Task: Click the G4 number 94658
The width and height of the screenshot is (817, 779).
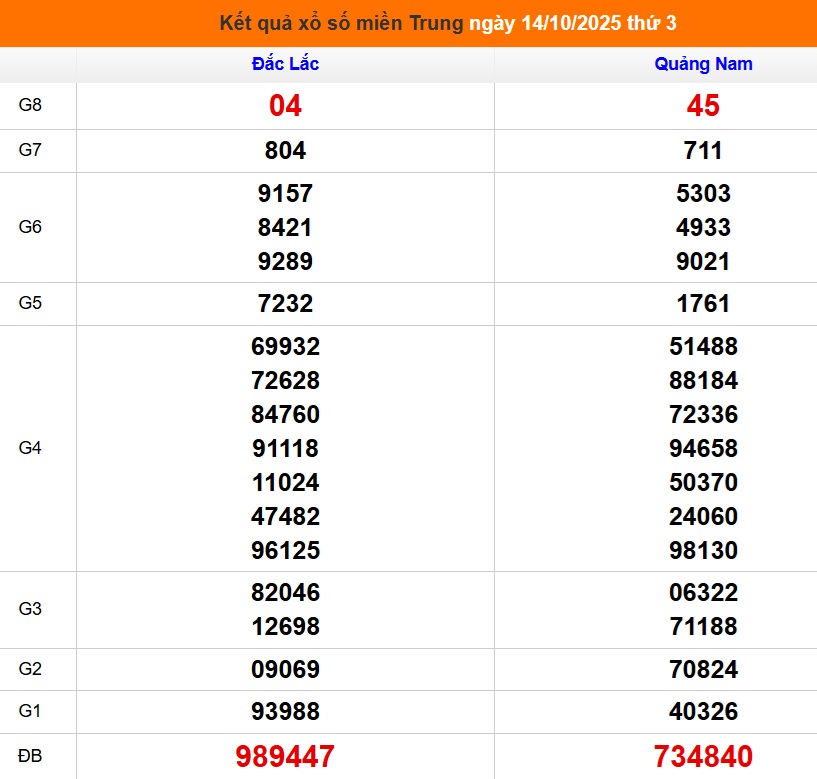Action: pos(703,448)
